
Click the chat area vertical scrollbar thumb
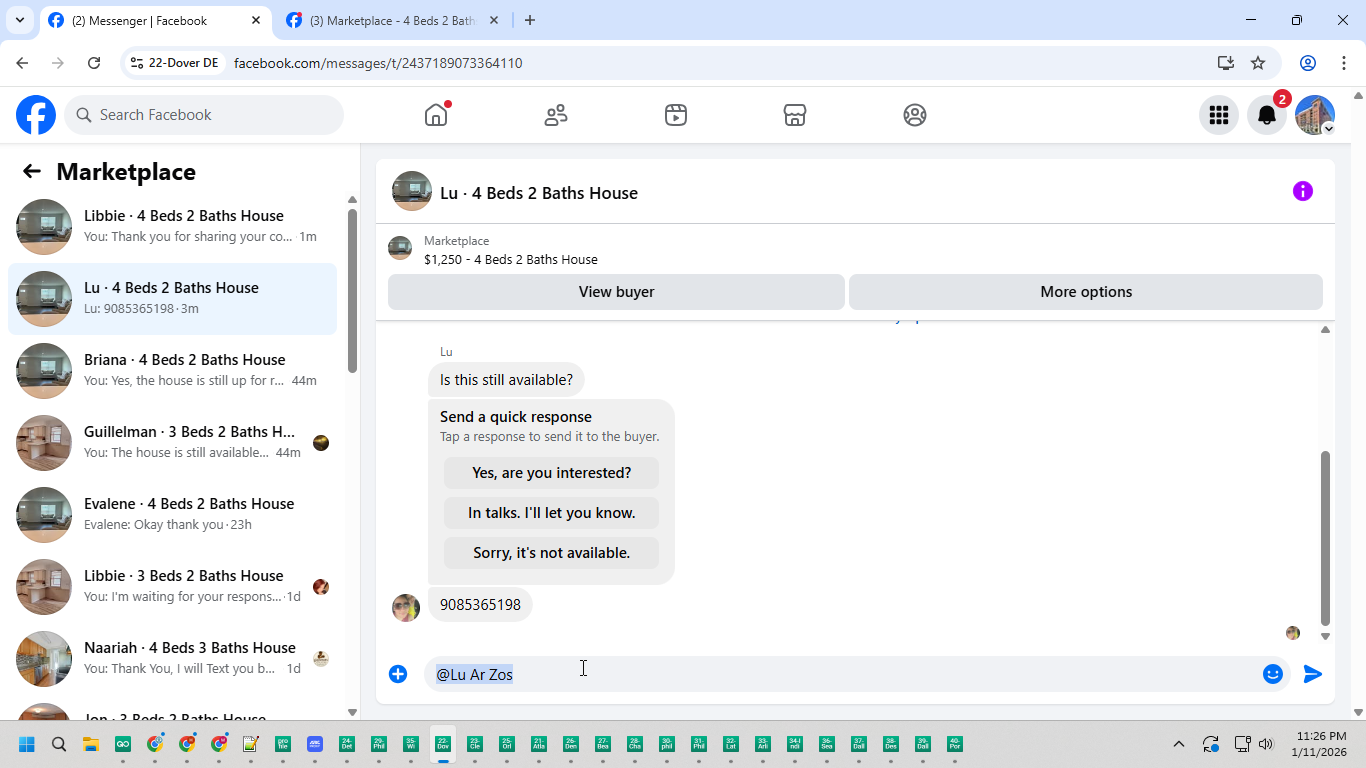click(x=1325, y=538)
